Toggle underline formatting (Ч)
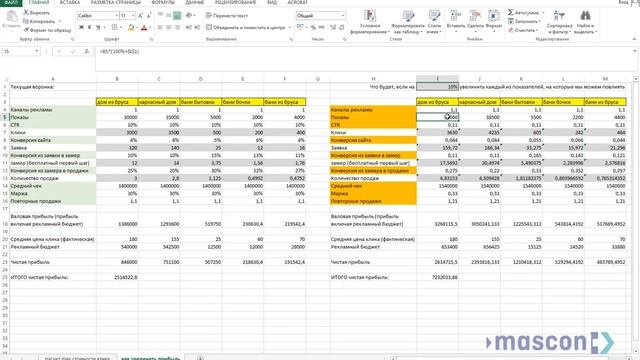This screenshot has width=640, height=360. pos(98,27)
